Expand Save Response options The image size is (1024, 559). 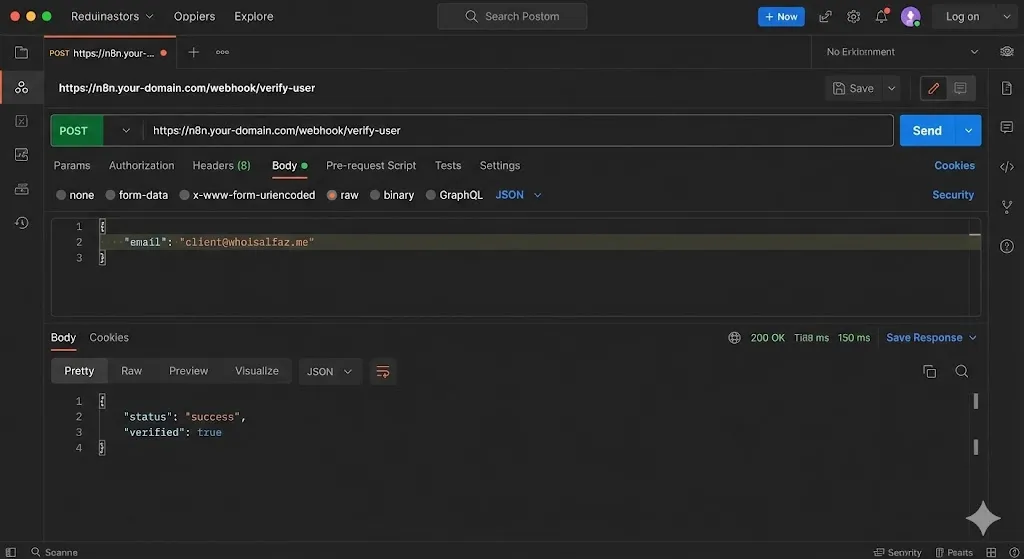tap(972, 338)
